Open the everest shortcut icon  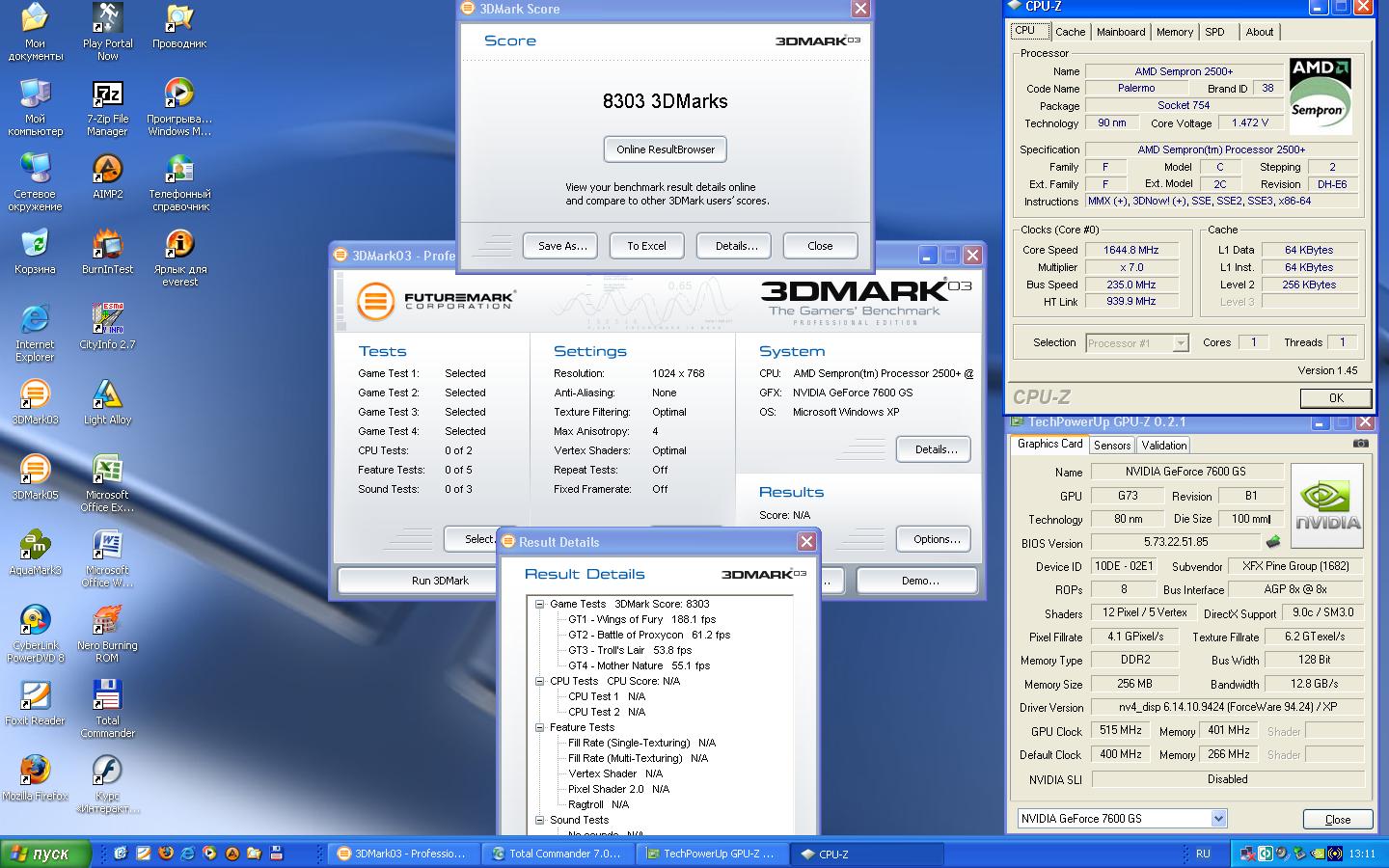pyautogui.click(x=179, y=258)
